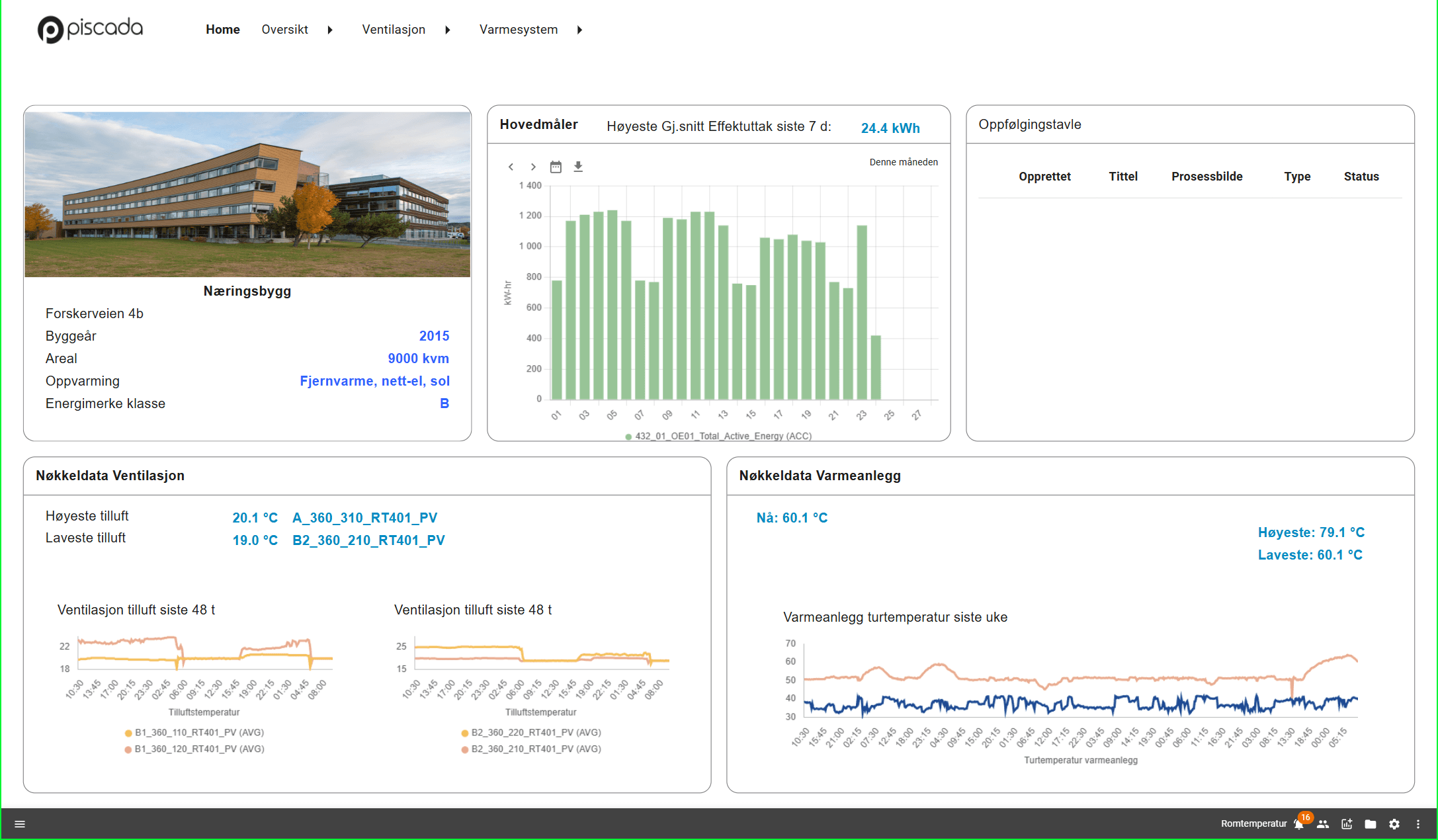
Task: Open the hamburger menu bottom left
Action: pyautogui.click(x=20, y=823)
